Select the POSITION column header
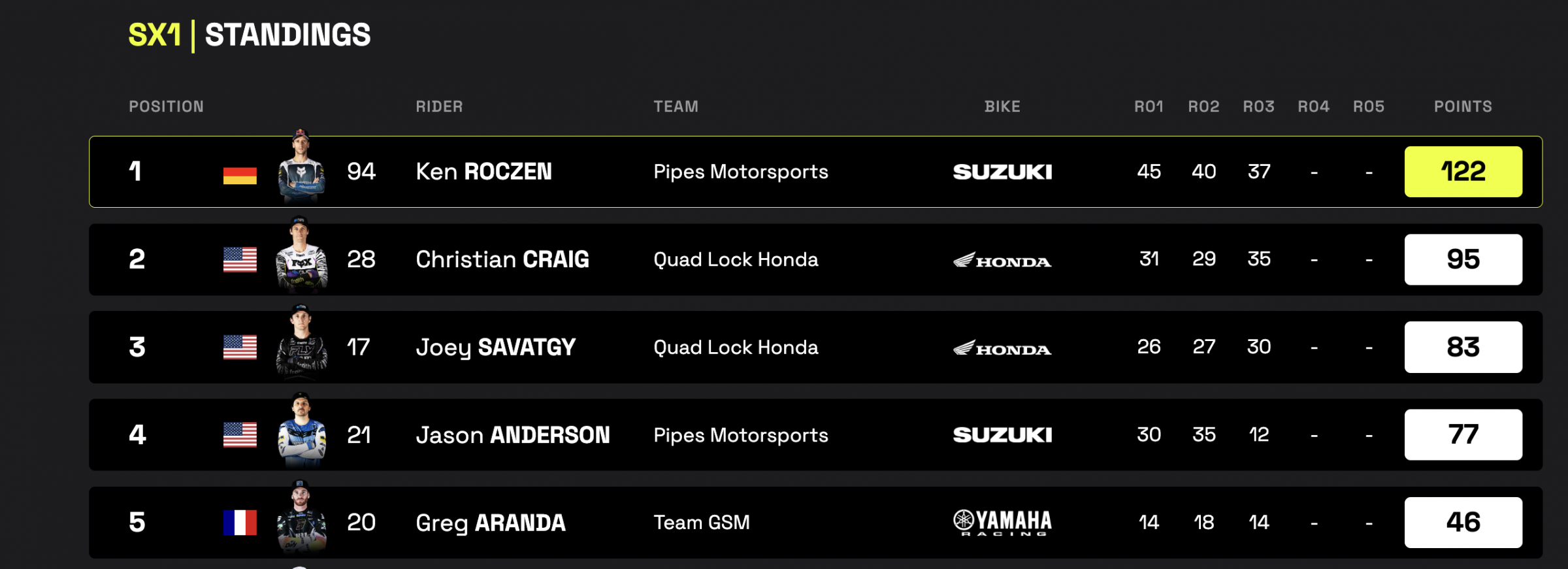The image size is (1568, 569). [167, 106]
